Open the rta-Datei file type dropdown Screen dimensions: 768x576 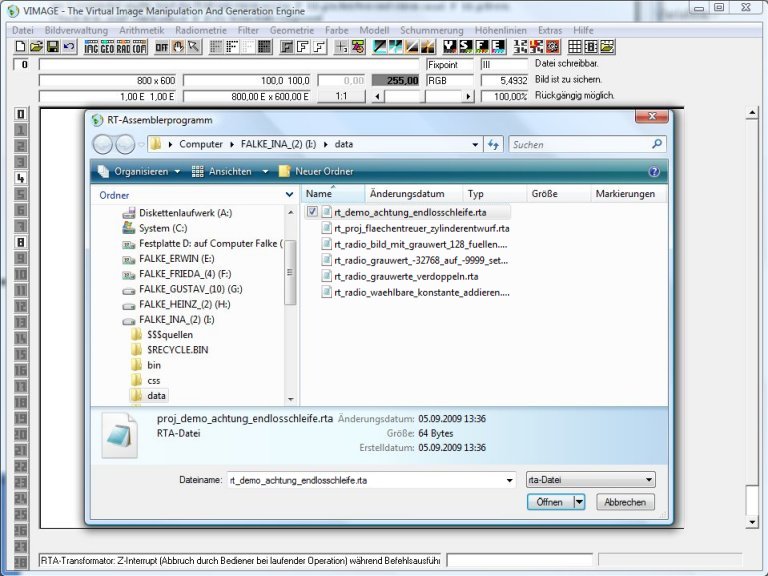[x=589, y=480]
